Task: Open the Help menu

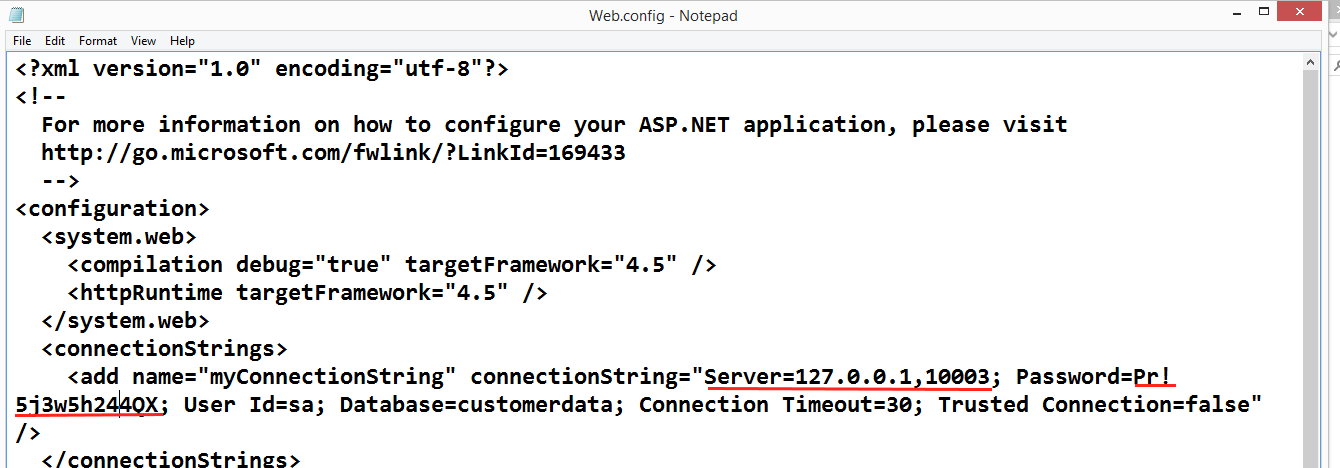Action: [x=182, y=41]
